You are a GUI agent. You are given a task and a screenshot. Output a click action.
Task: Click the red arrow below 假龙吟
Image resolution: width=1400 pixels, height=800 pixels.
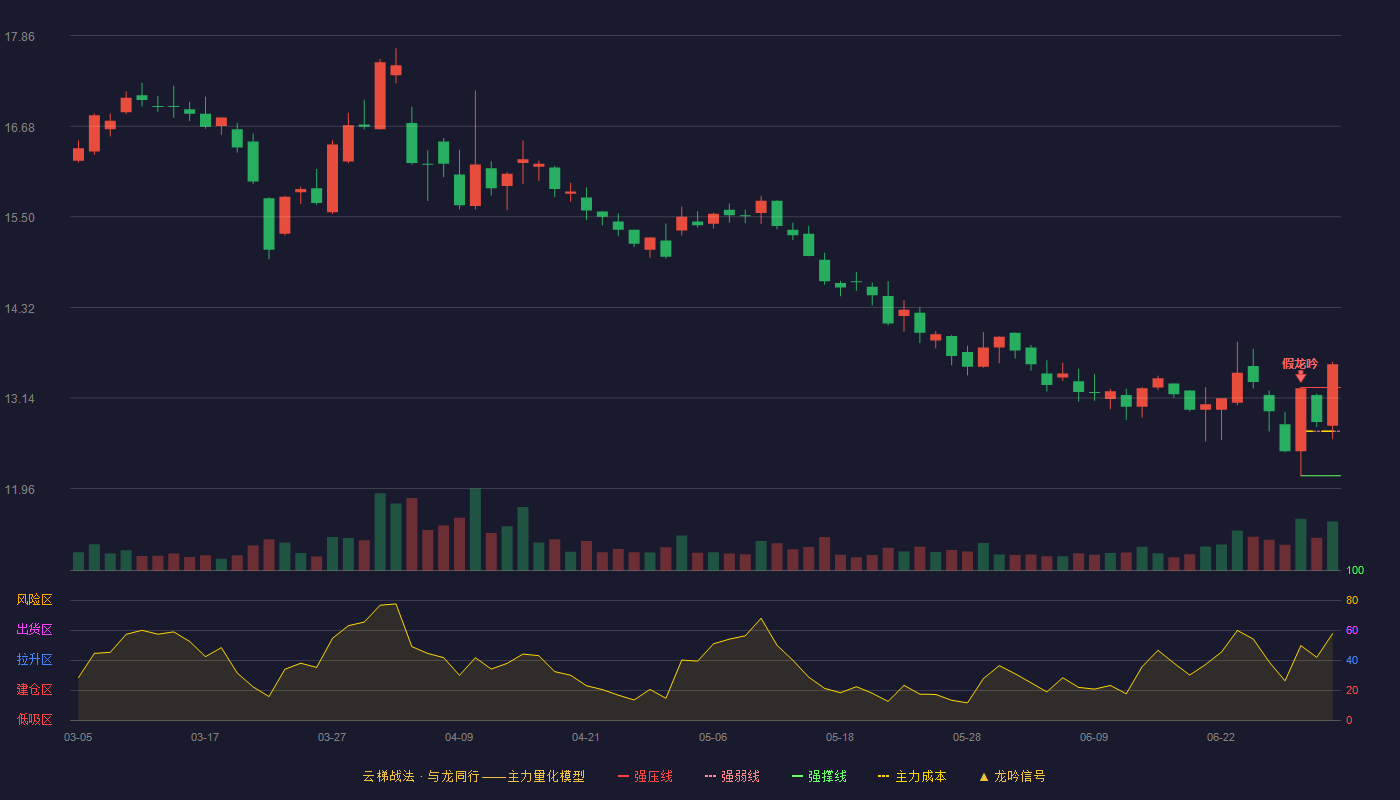coord(1300,376)
